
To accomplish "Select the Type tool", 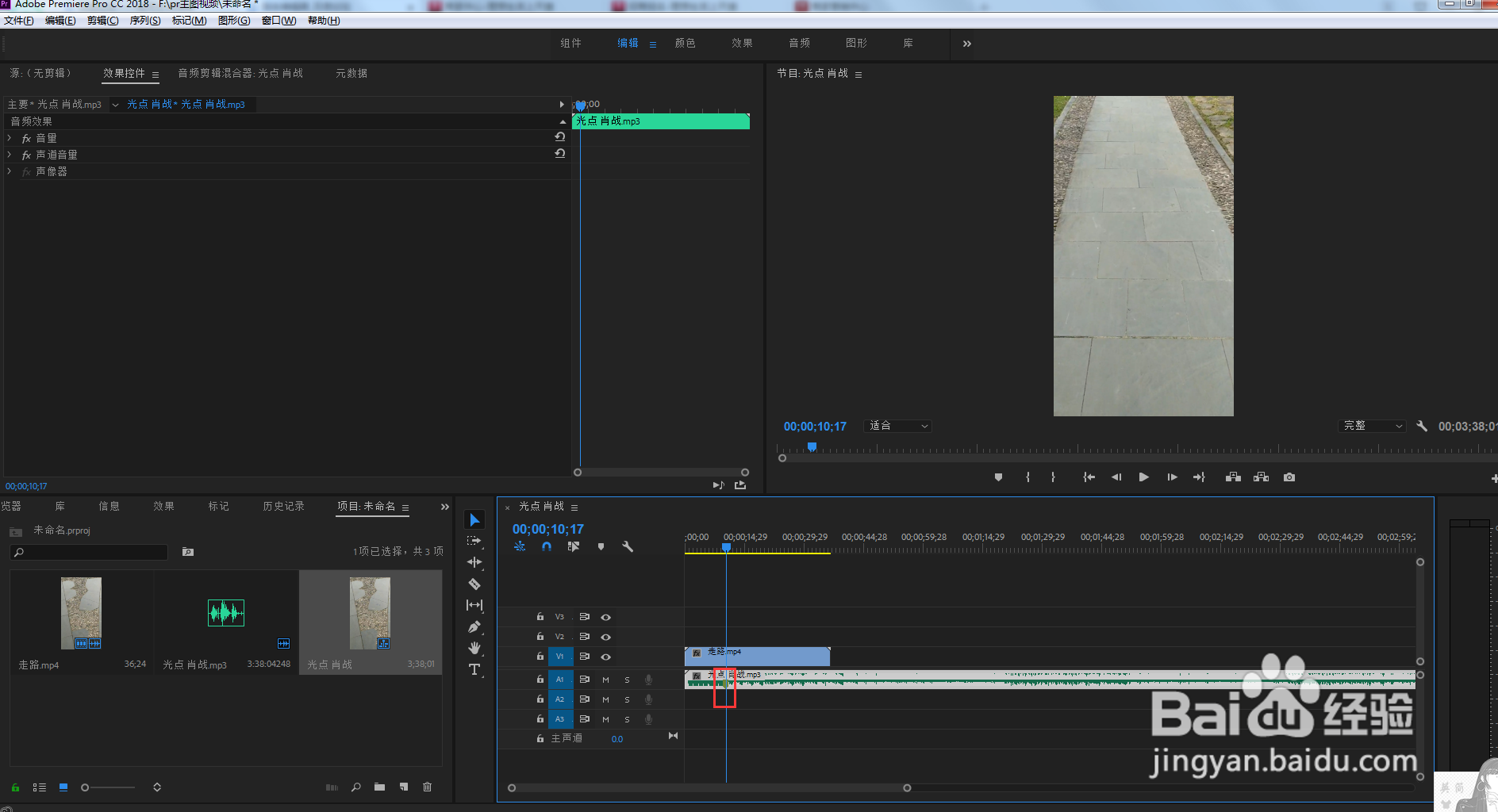I will (474, 669).
